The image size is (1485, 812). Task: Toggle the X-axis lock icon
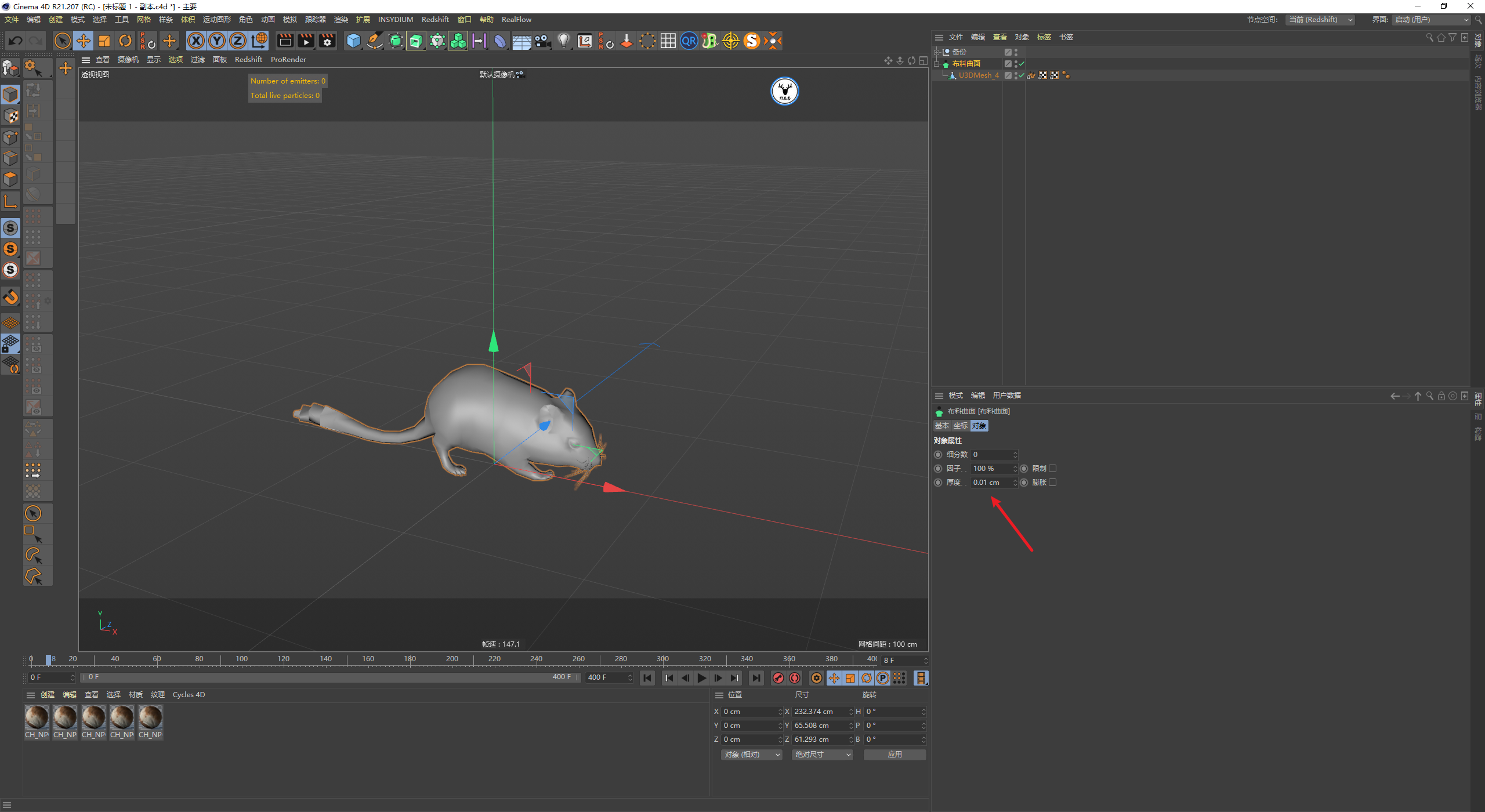[196, 41]
